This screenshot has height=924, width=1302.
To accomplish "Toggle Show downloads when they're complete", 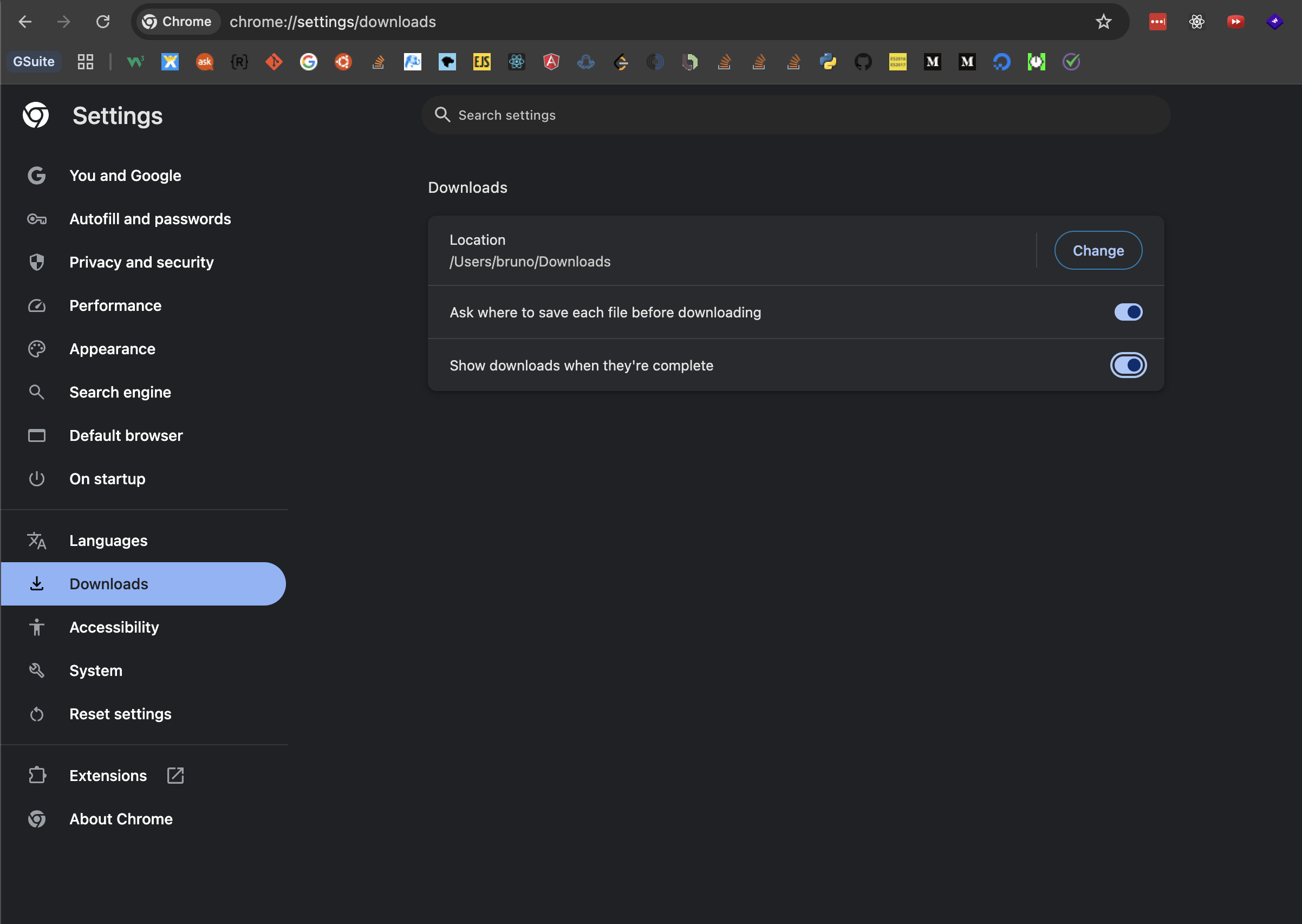I will tap(1128, 365).
